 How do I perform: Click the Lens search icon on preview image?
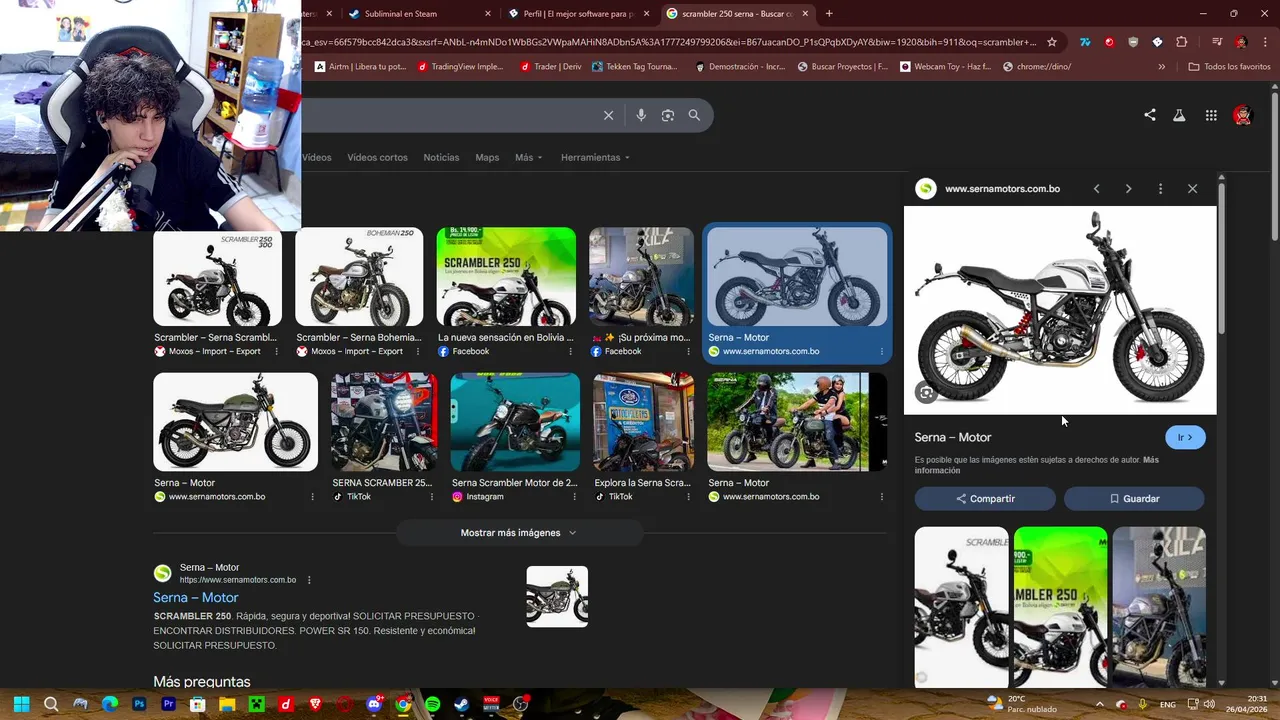pyautogui.click(x=926, y=393)
